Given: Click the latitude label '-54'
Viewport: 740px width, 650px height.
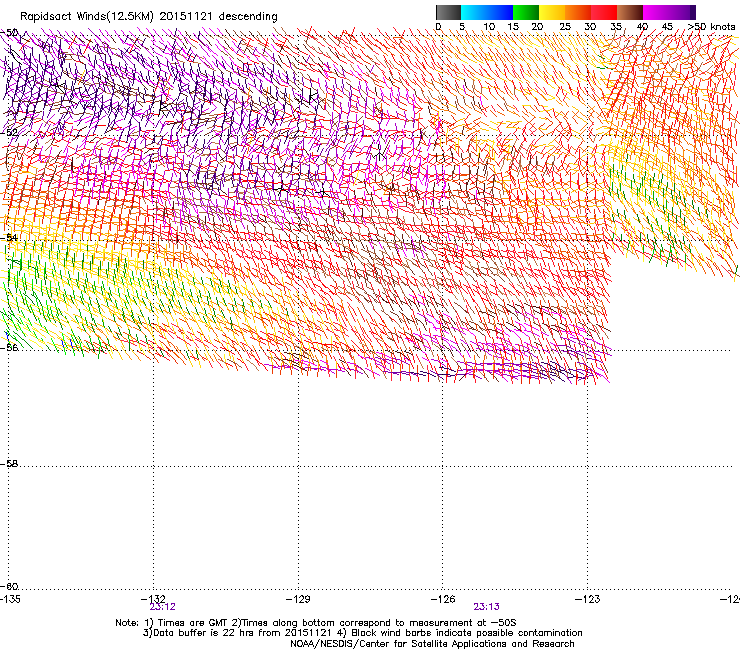Looking at the screenshot, I should click(9, 237).
